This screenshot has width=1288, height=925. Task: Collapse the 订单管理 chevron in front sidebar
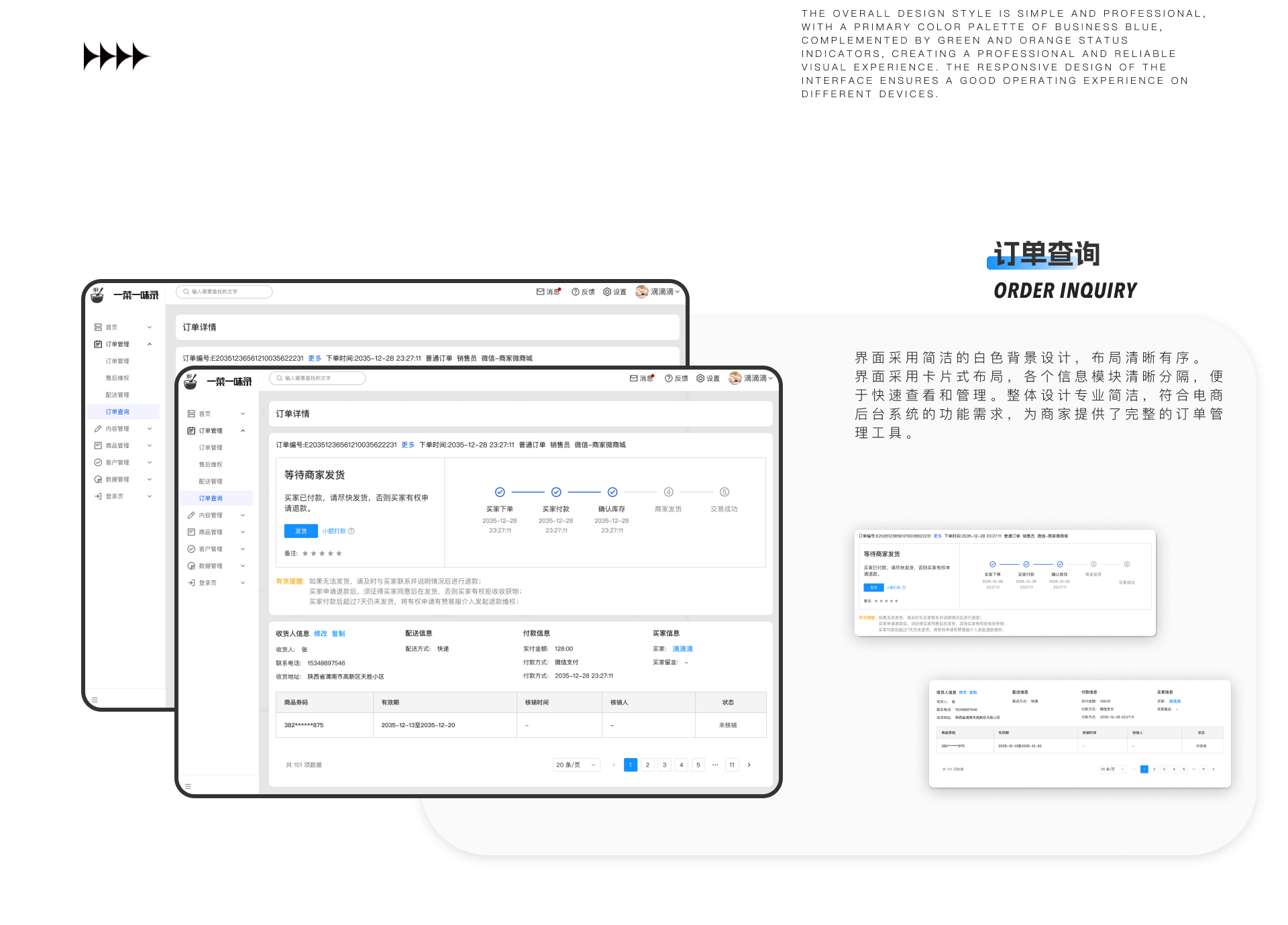pyautogui.click(x=243, y=431)
